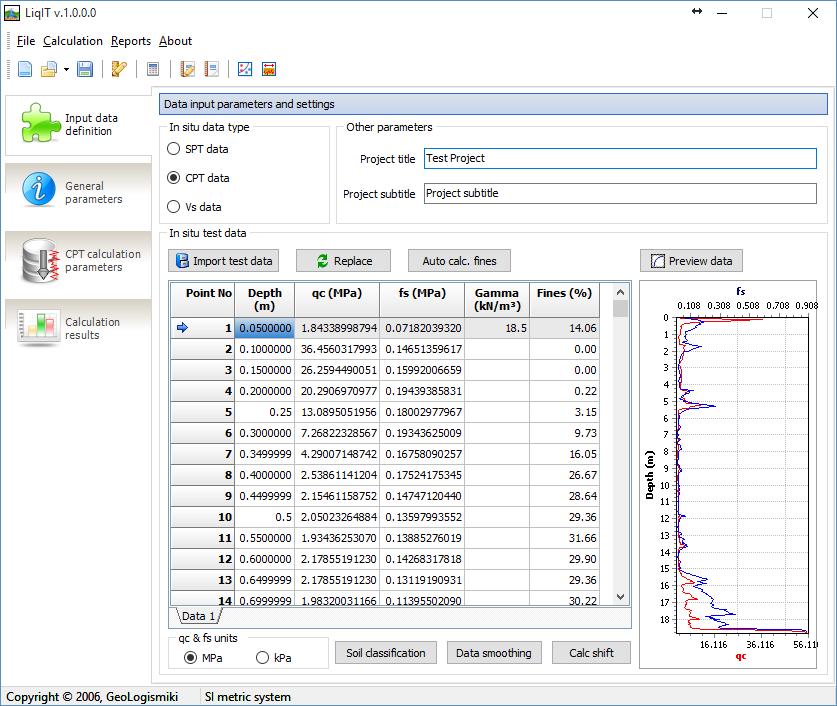This screenshot has height=706, width=837.
Task: Expand the Open file dropdown arrow
Action: click(66, 69)
